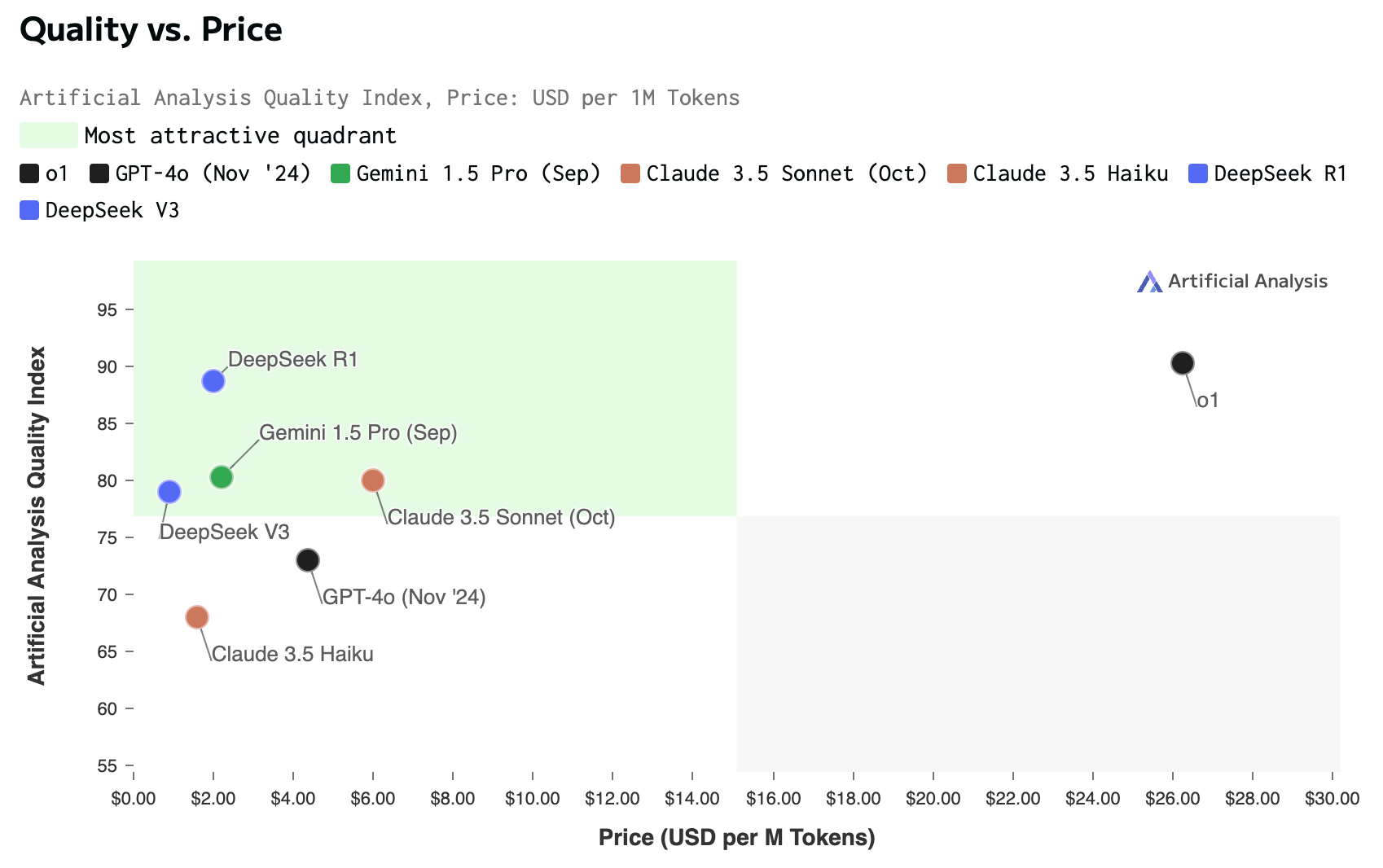Toggle Claude 3.5 Haiku legend swatch
The height and width of the screenshot is (868, 1383).
pyautogui.click(x=957, y=173)
